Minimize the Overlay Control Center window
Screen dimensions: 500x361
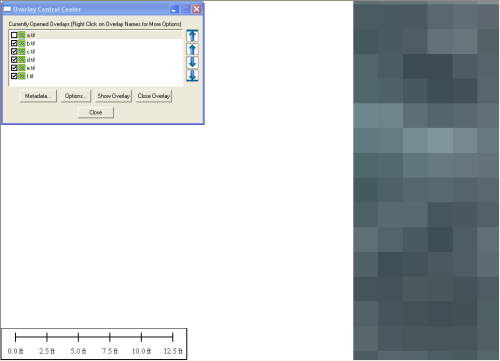point(174,9)
